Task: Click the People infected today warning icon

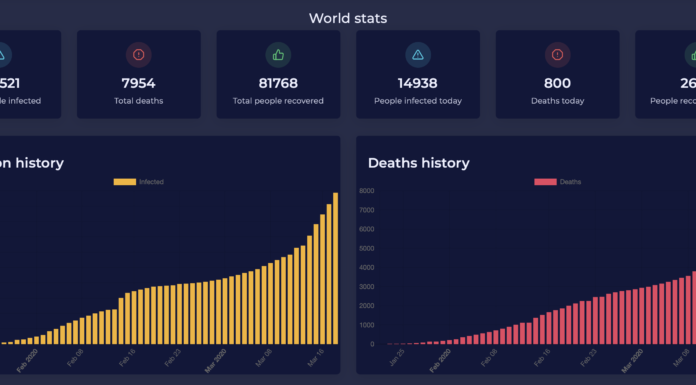Action: (x=418, y=55)
